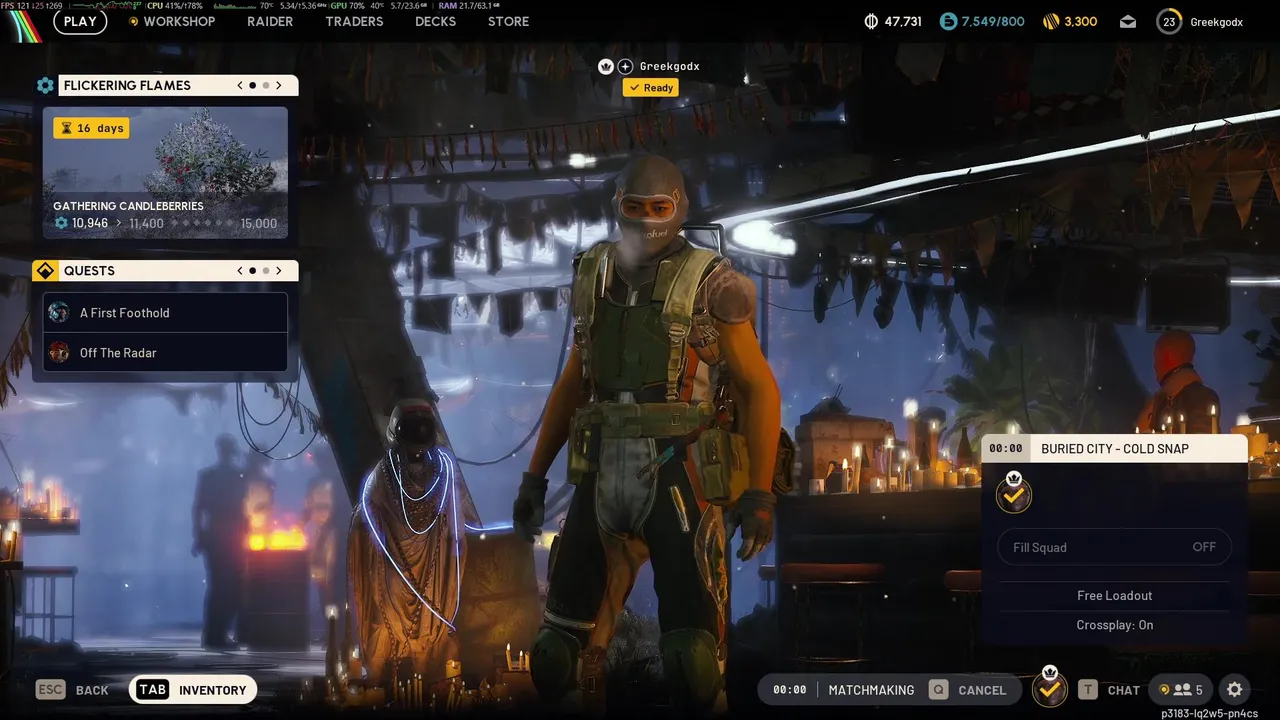Select the Free Loadout option
This screenshot has height=720, width=1280.
pyautogui.click(x=1115, y=596)
